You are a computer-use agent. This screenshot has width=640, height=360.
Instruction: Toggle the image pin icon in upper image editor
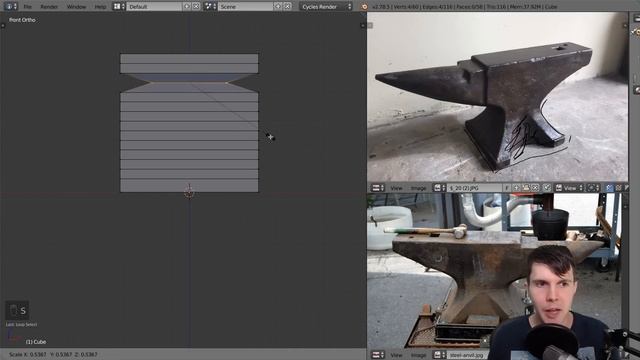point(547,188)
